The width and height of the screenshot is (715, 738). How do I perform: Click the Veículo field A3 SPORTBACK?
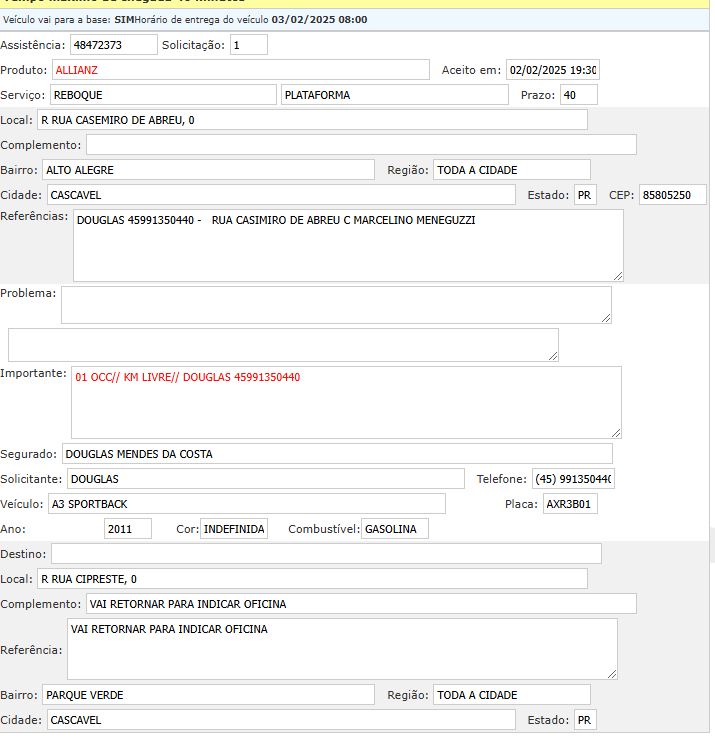point(247,504)
